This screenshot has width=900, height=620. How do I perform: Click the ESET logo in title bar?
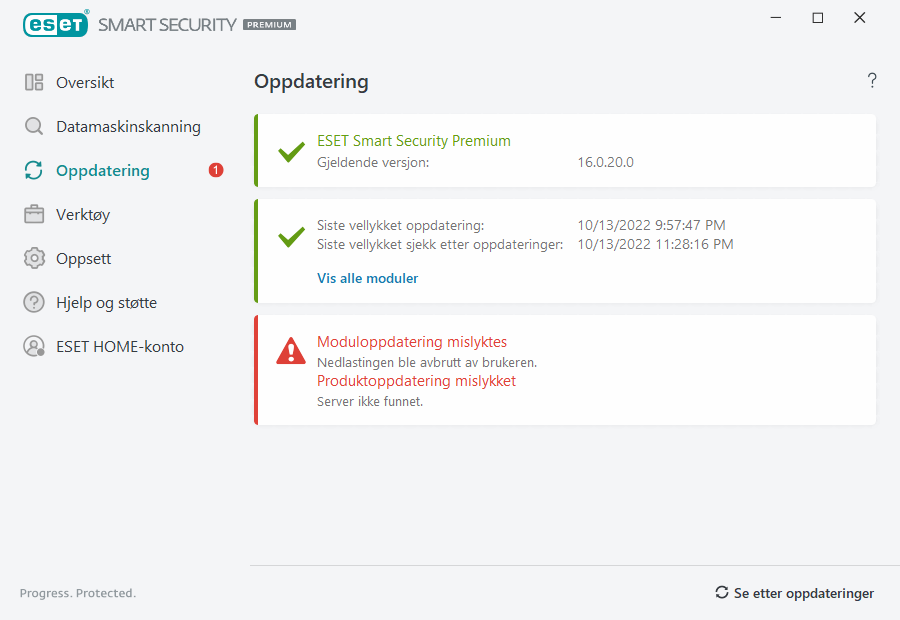click(56, 24)
